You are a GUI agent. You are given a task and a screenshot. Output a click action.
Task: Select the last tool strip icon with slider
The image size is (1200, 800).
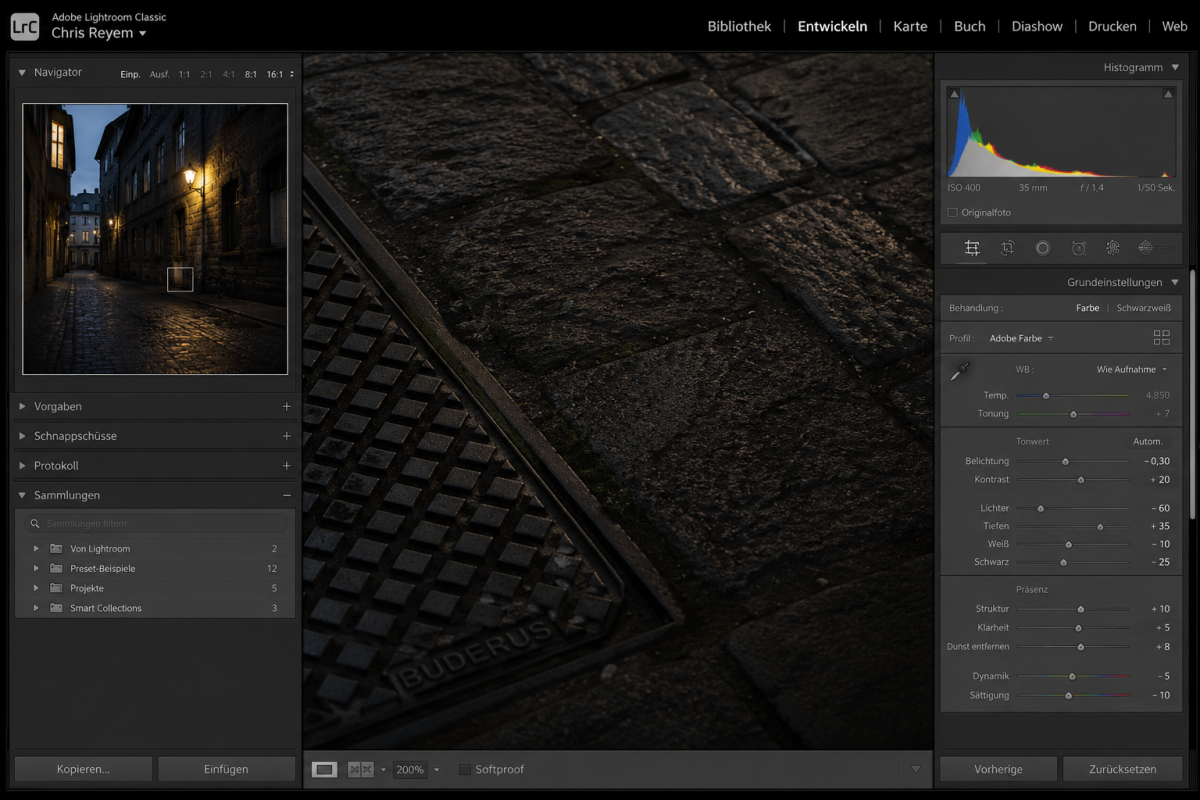1146,248
